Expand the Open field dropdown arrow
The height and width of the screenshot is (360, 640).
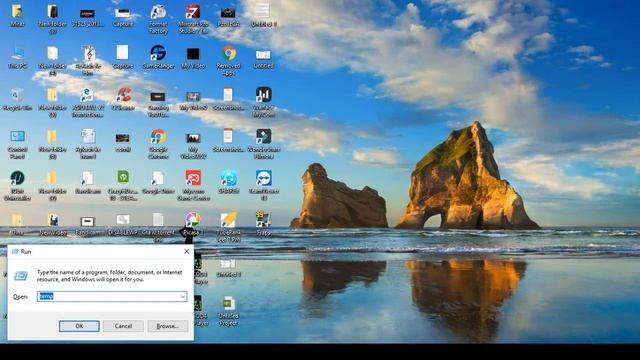pyautogui.click(x=182, y=296)
